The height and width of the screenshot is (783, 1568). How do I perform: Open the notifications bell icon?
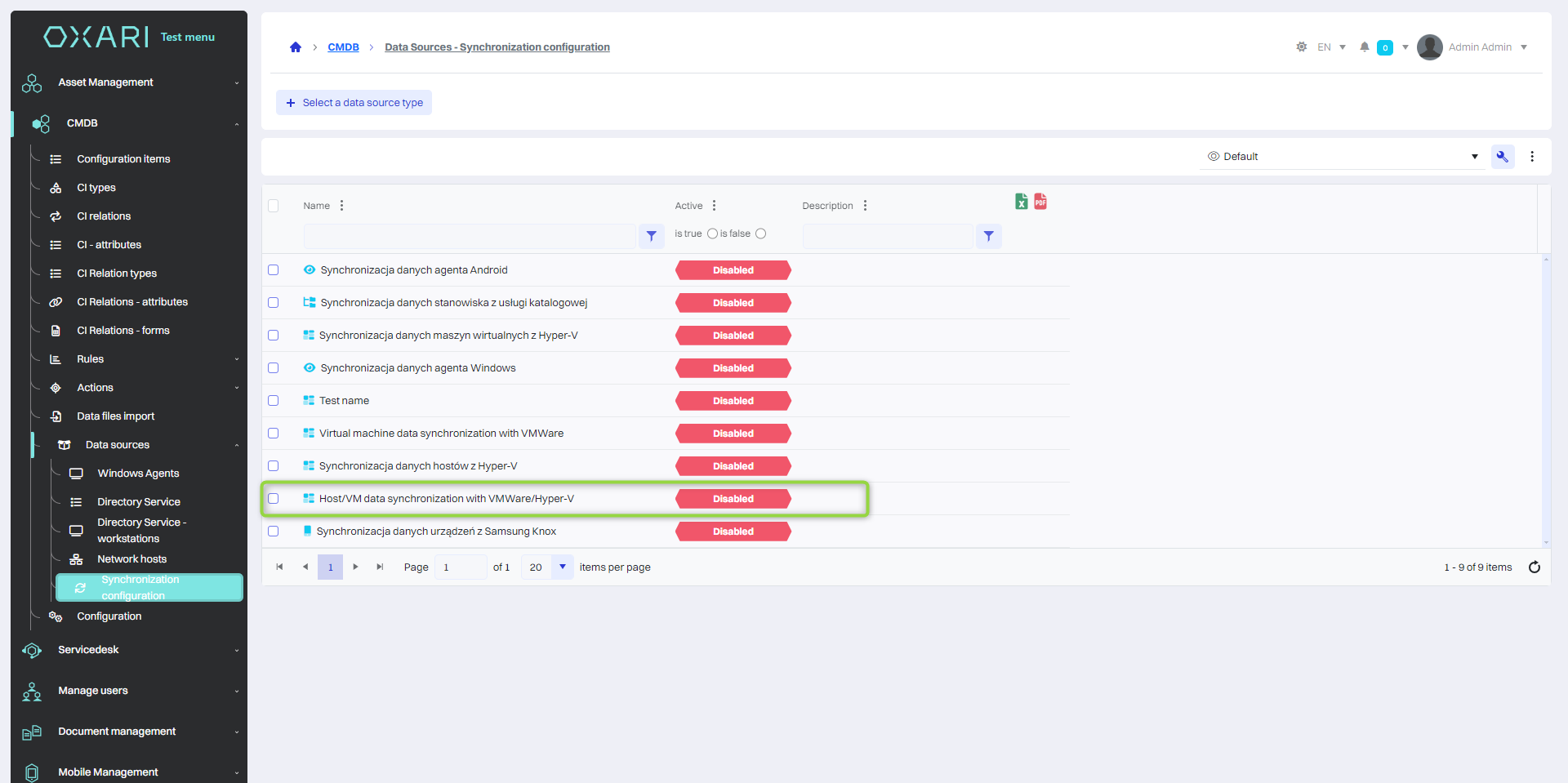click(1364, 47)
